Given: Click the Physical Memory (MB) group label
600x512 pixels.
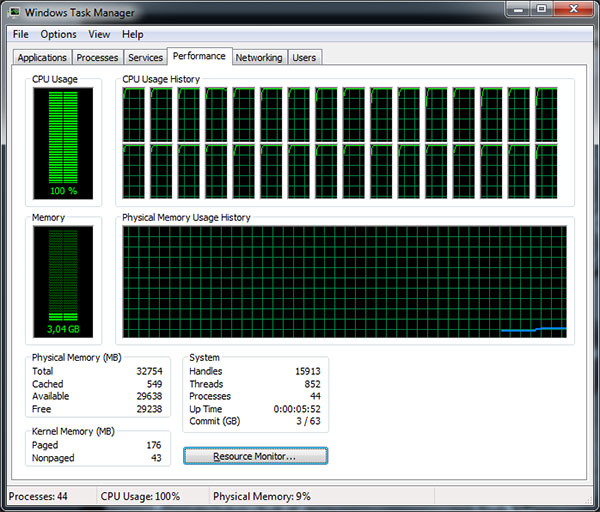Looking at the screenshot, I should (77, 357).
